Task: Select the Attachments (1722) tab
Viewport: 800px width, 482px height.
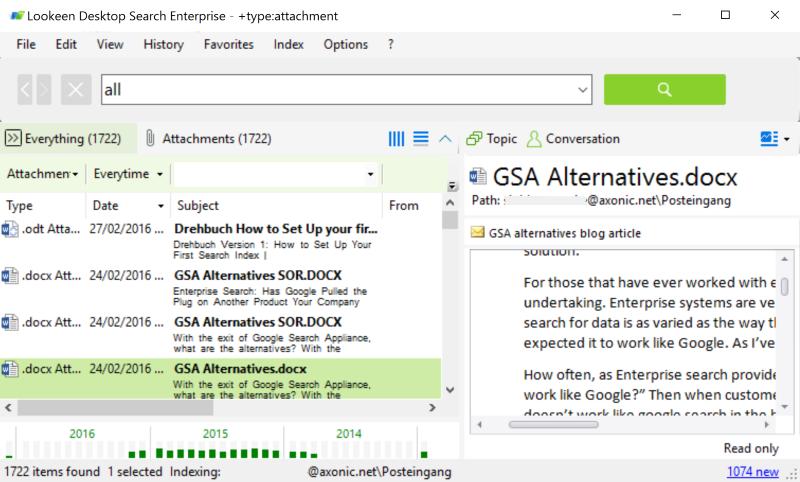Action: tap(208, 139)
